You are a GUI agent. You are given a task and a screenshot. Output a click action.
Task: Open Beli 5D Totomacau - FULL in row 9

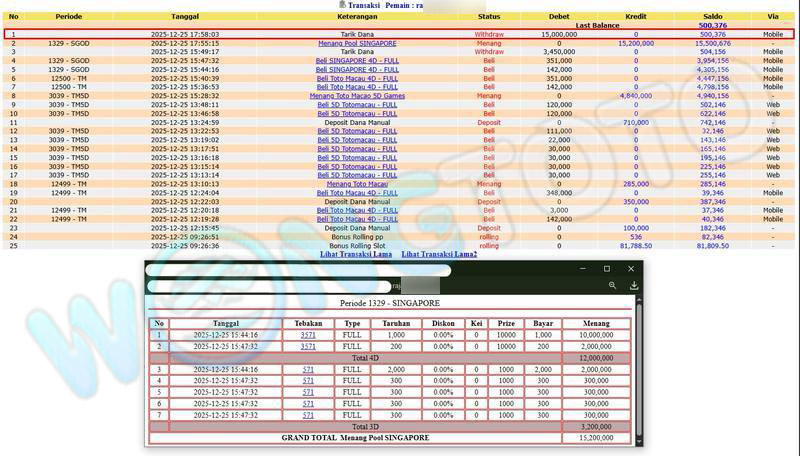357,105
